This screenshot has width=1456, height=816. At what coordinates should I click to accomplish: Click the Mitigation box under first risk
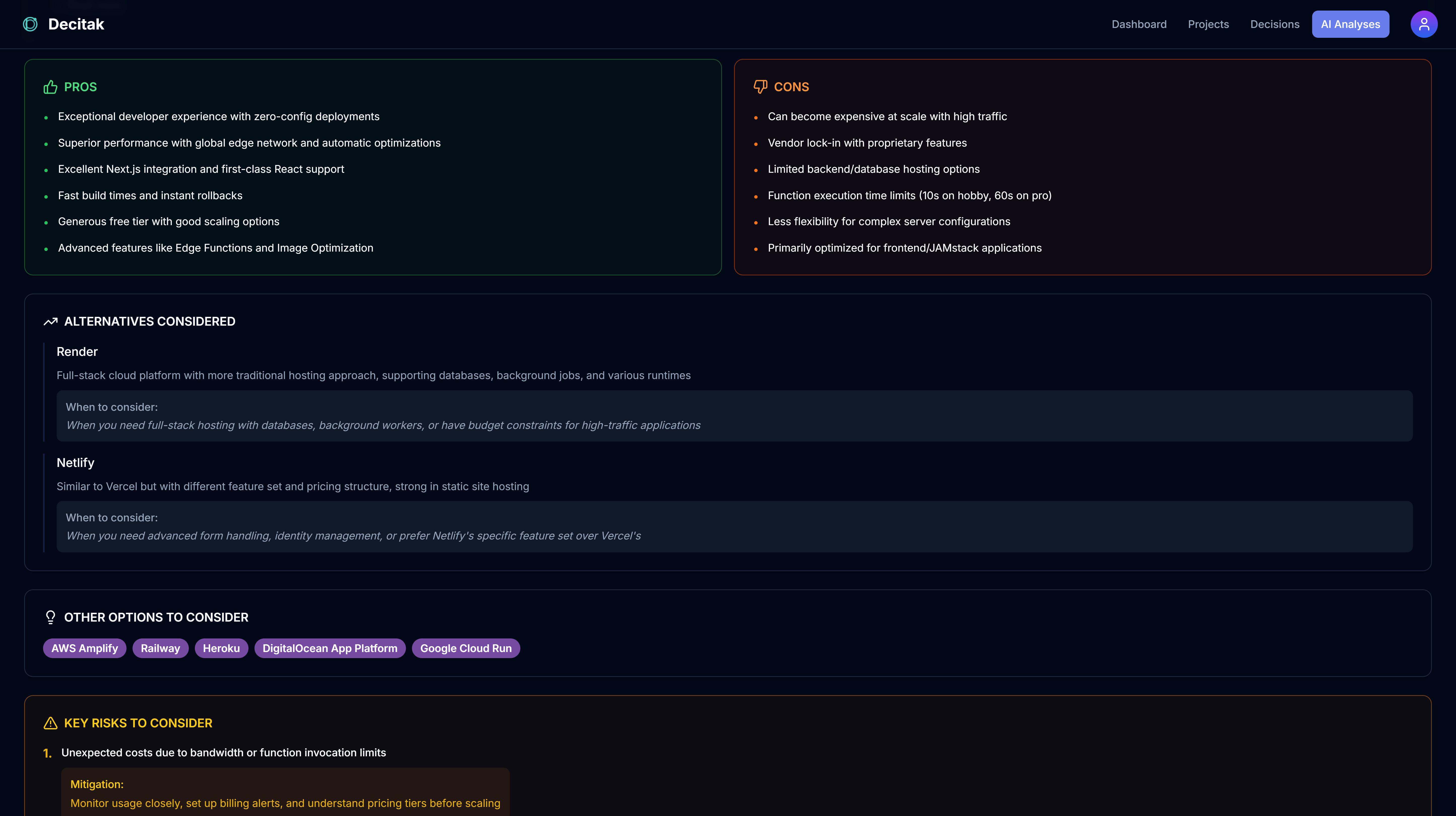coord(285,793)
